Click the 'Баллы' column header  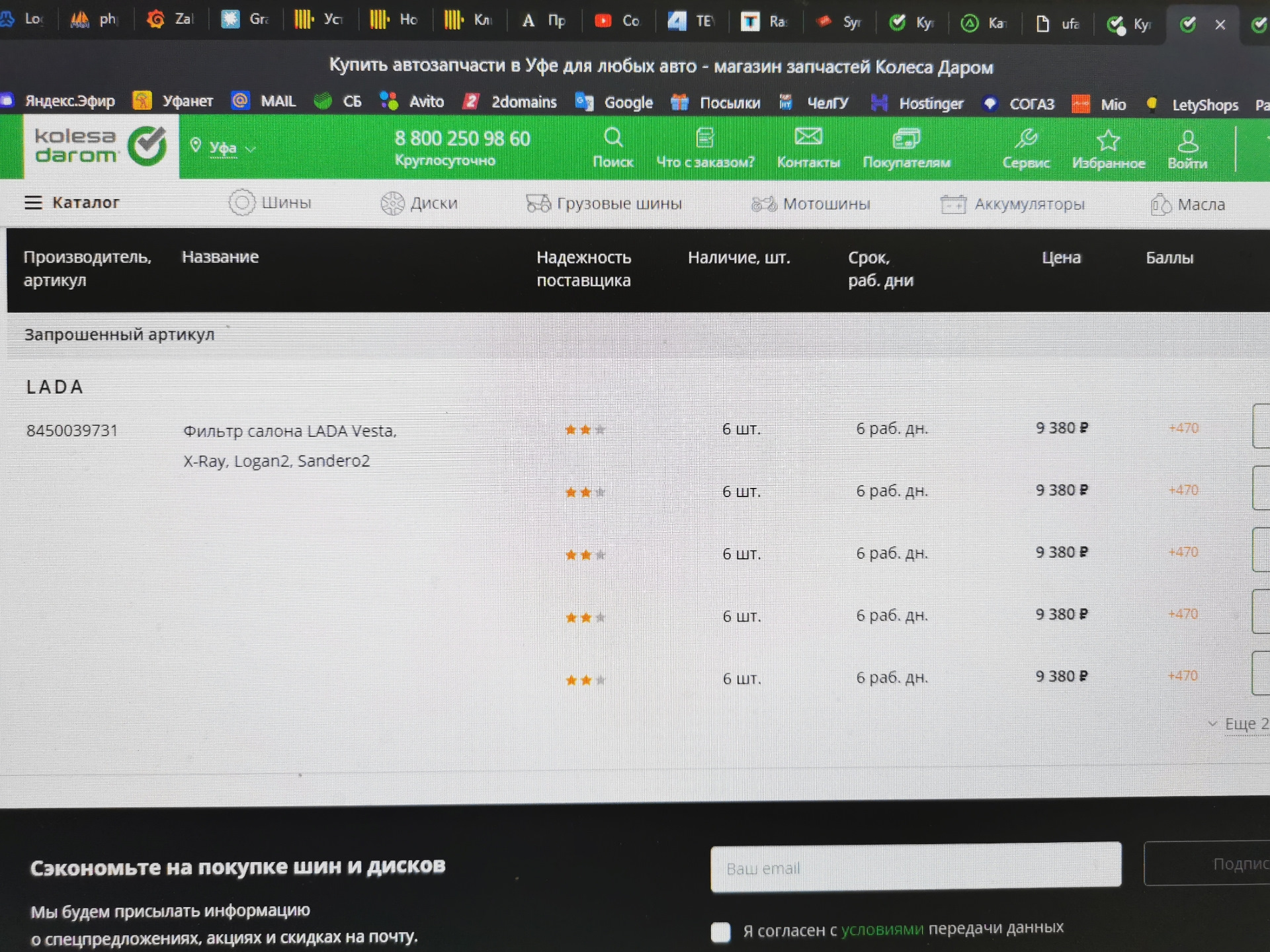(x=1169, y=258)
